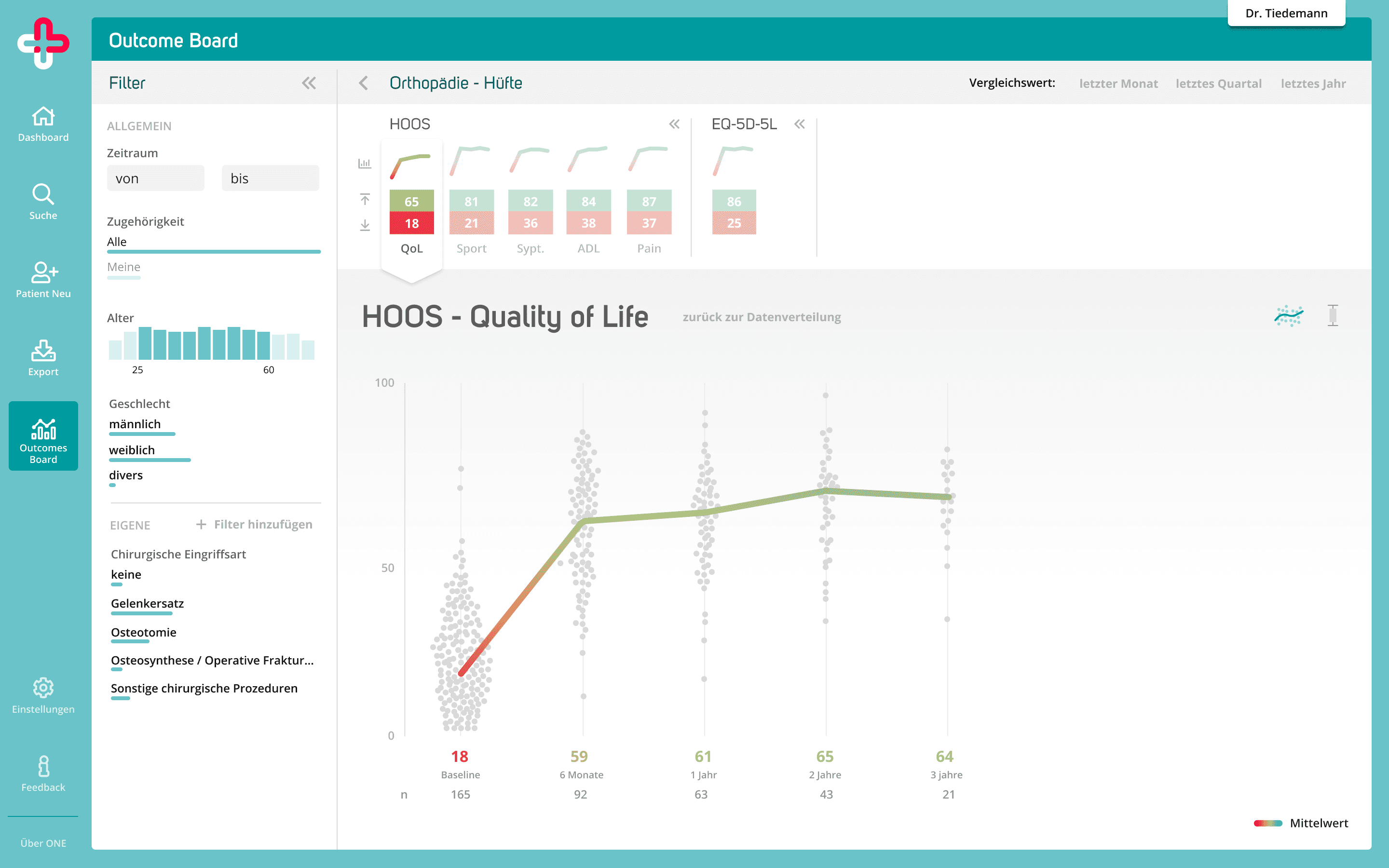Open the Export sidebar icon
Image resolution: width=1389 pixels, height=868 pixels.
(x=43, y=351)
